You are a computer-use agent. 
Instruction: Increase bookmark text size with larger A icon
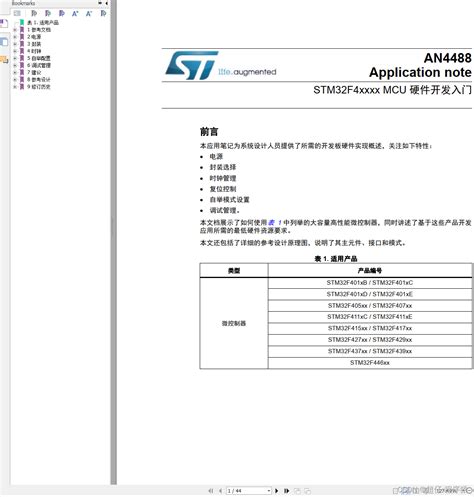[x=75, y=13]
